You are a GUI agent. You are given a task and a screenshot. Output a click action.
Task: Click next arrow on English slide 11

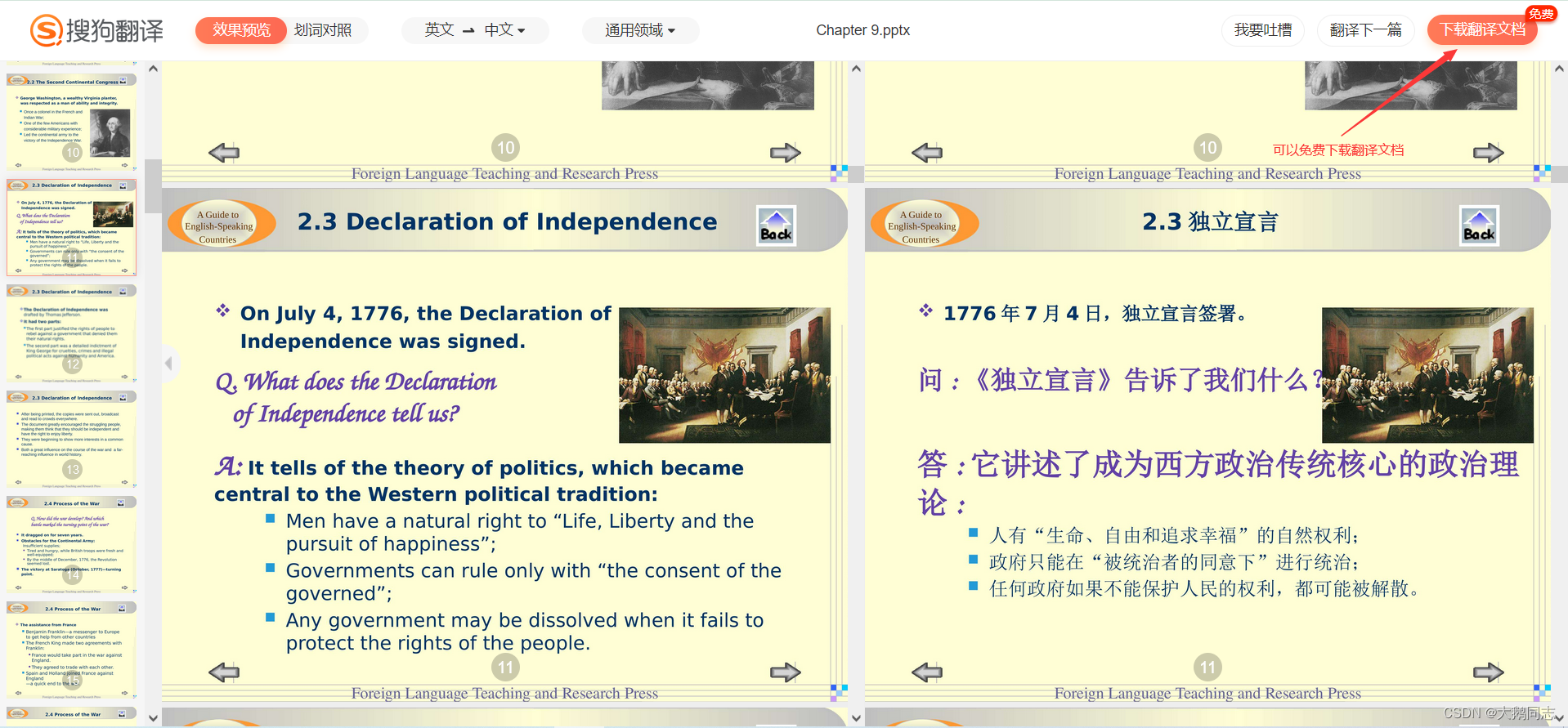pyautogui.click(x=786, y=672)
